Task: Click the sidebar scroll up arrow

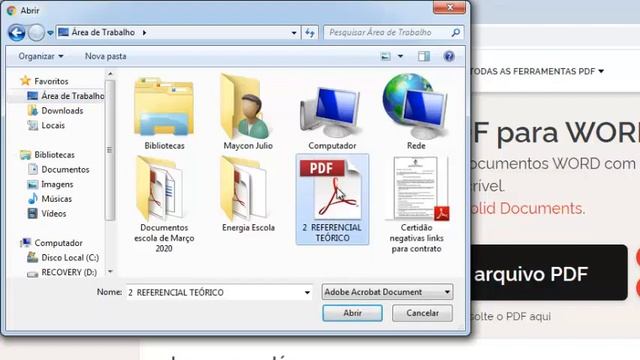Action: [110, 74]
